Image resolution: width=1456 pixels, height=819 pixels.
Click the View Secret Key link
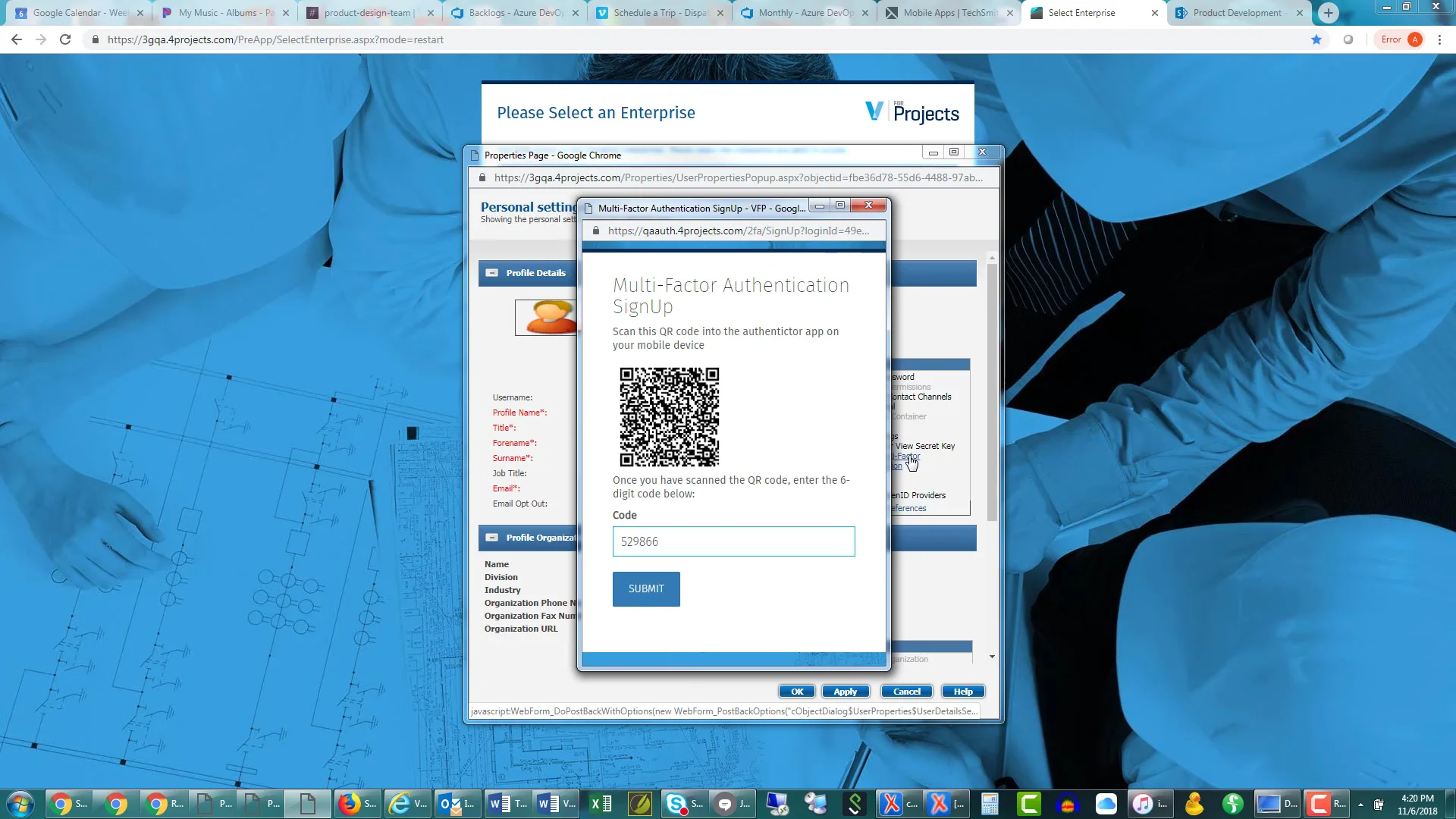[924, 446]
